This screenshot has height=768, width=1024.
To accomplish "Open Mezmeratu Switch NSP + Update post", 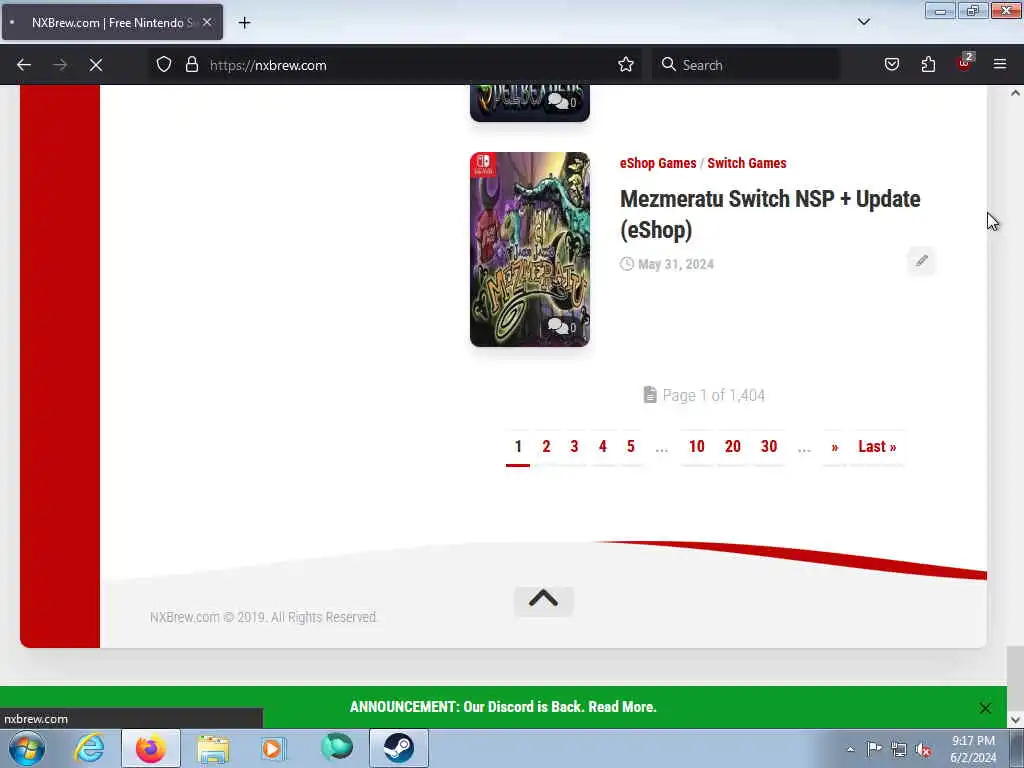I will [x=770, y=214].
